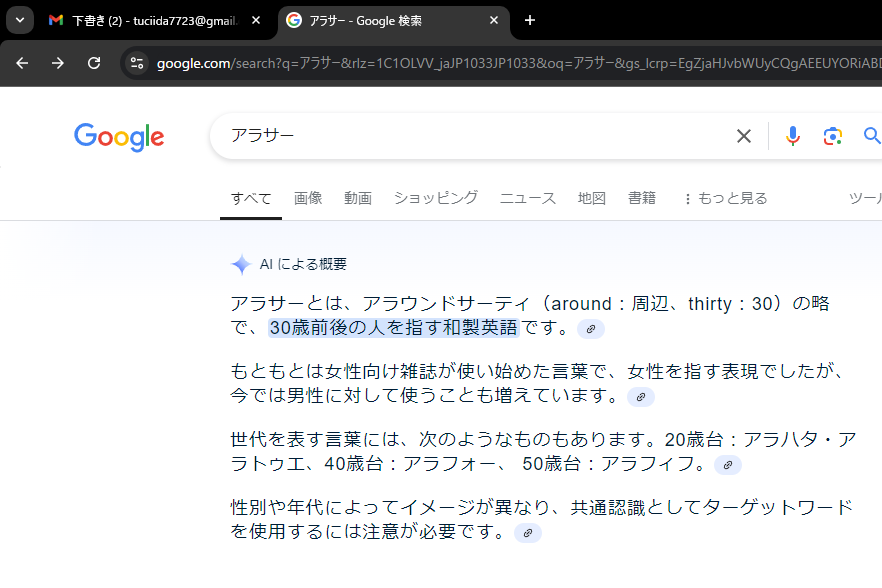The width and height of the screenshot is (882, 588).
Task: Switch to 画像 results
Action: (x=308, y=199)
